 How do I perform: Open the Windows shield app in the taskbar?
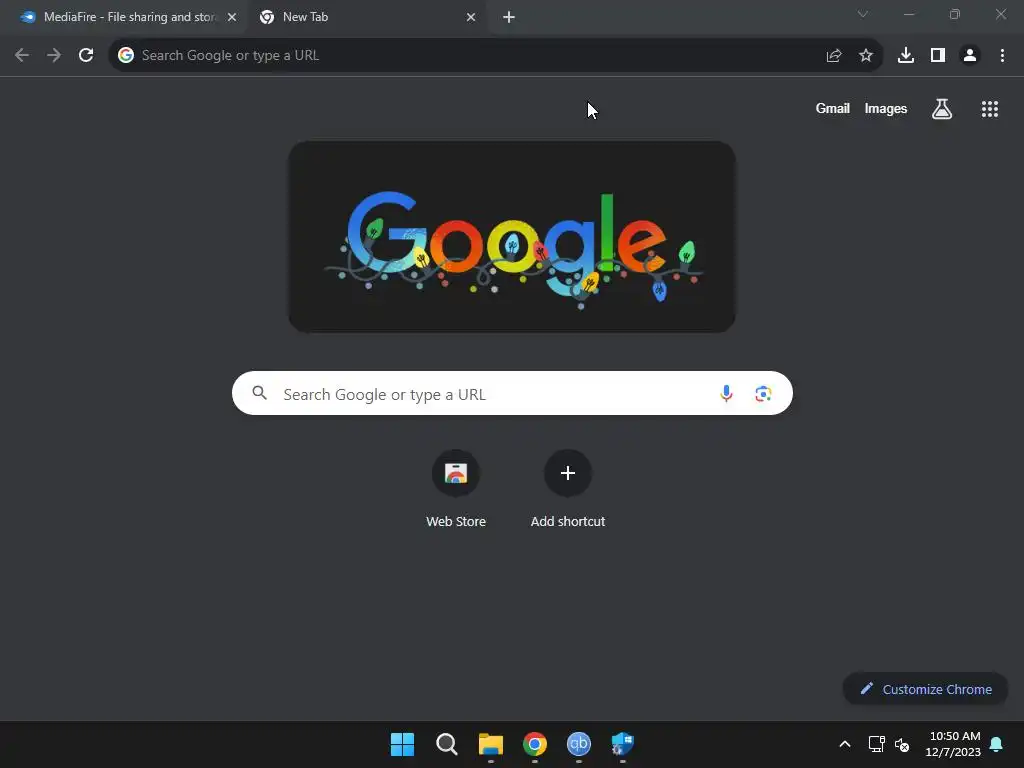(x=622, y=744)
